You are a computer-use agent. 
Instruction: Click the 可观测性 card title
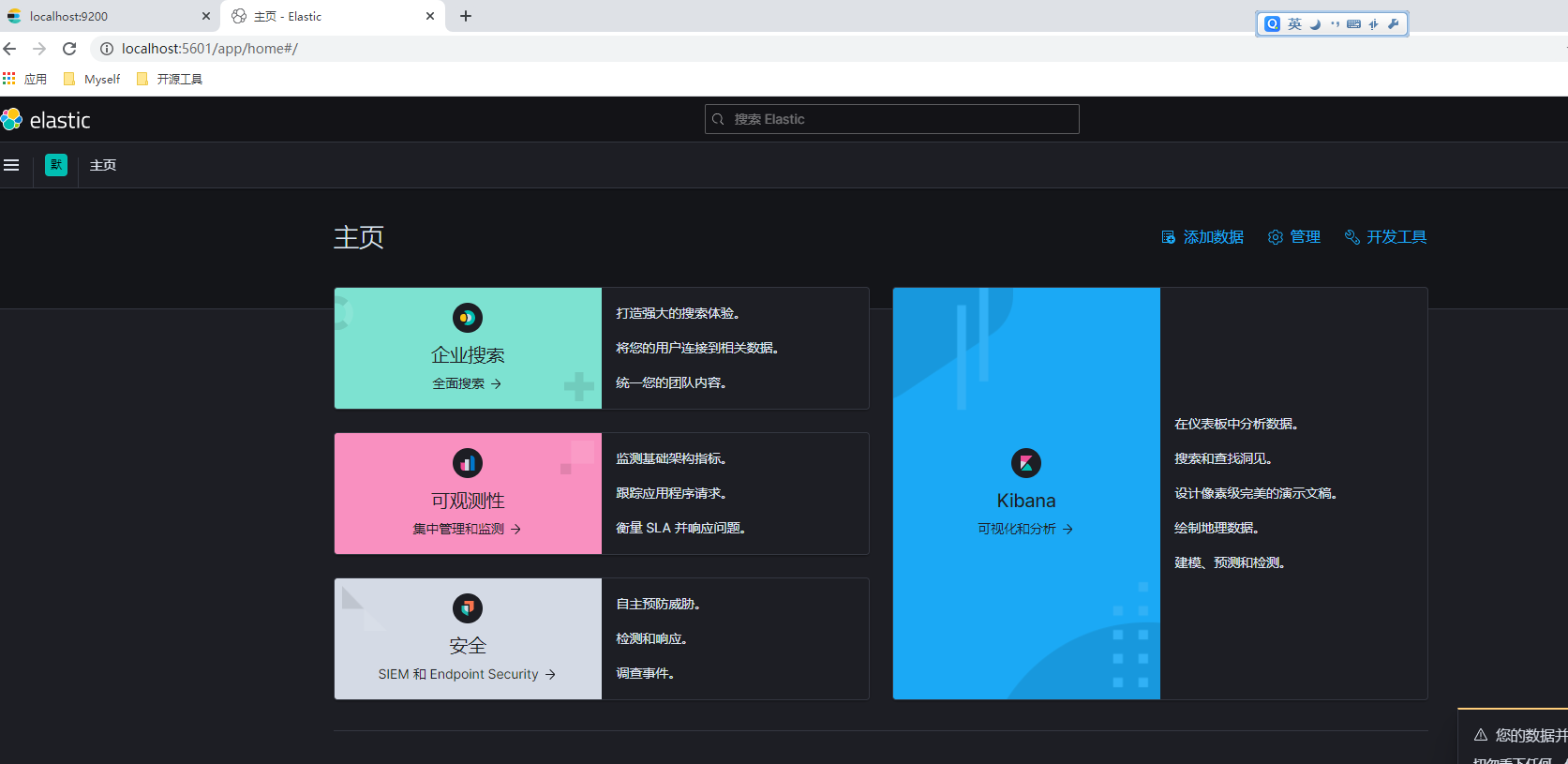[468, 501]
